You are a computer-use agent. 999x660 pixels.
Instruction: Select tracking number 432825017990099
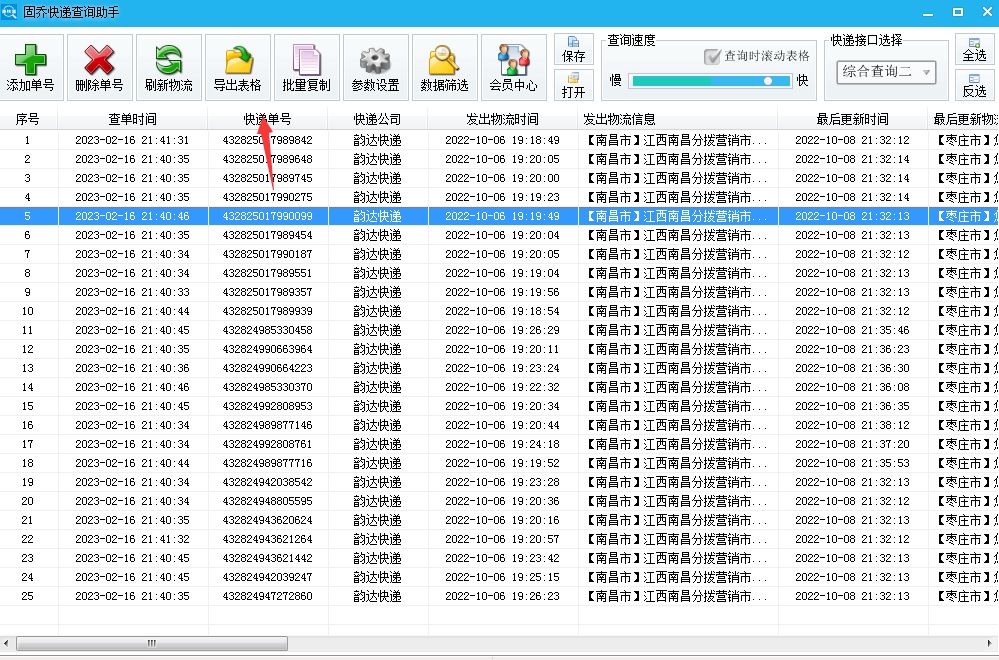(x=268, y=216)
